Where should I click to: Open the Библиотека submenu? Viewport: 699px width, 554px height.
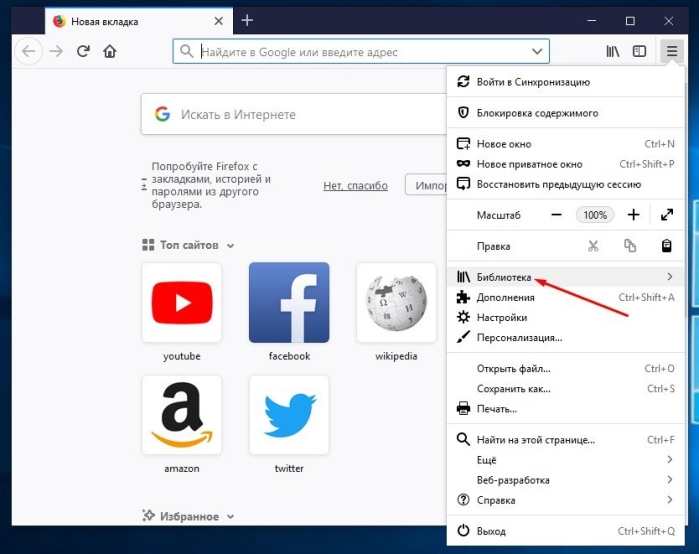pyautogui.click(x=566, y=277)
